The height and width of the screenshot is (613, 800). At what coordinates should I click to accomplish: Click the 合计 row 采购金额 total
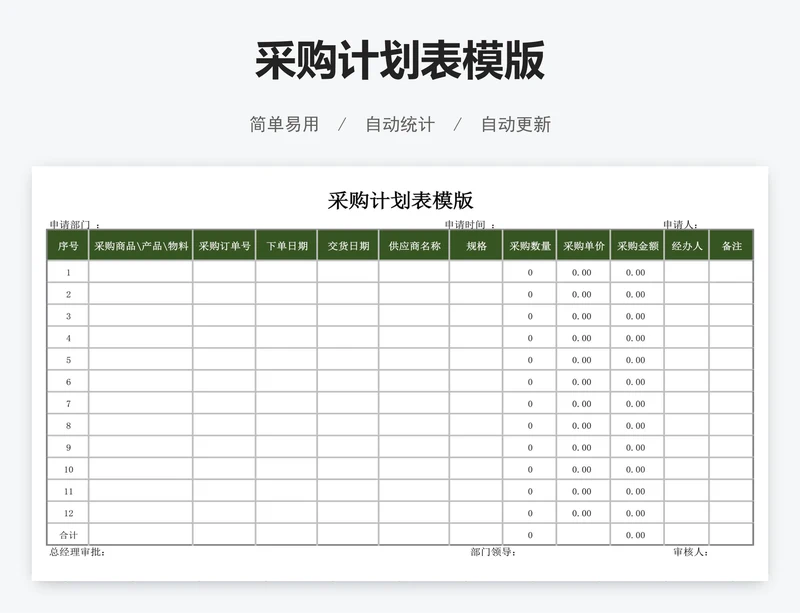click(x=638, y=535)
